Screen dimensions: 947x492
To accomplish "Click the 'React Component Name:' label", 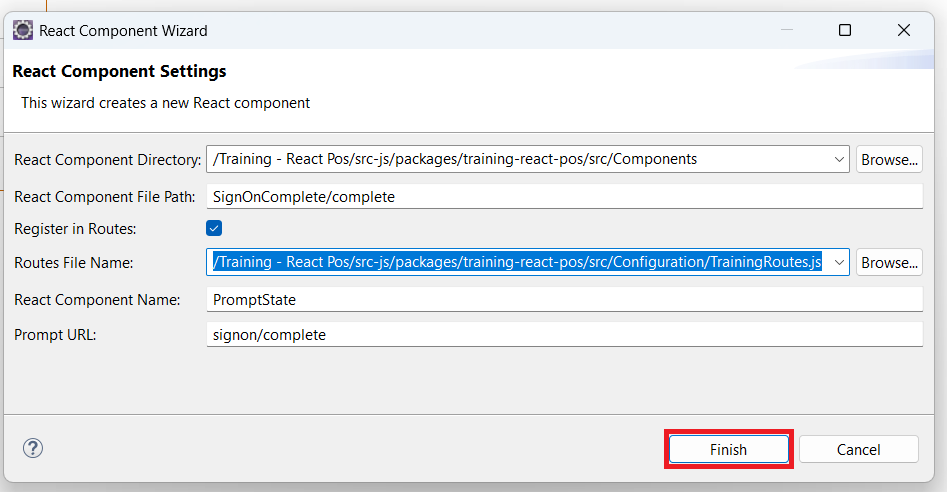I will [x=97, y=300].
